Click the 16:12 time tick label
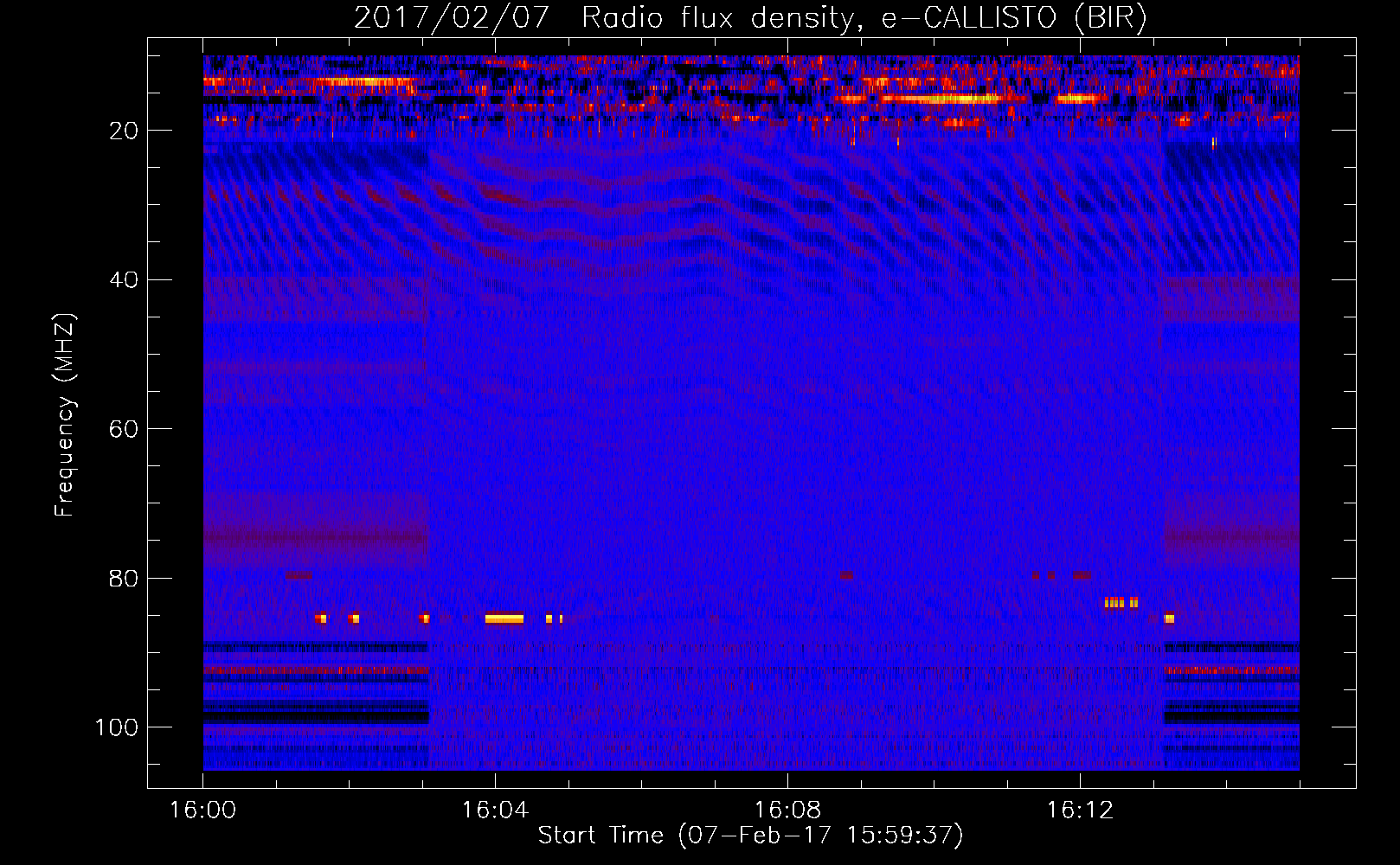Image resolution: width=1400 pixels, height=865 pixels. (1080, 811)
